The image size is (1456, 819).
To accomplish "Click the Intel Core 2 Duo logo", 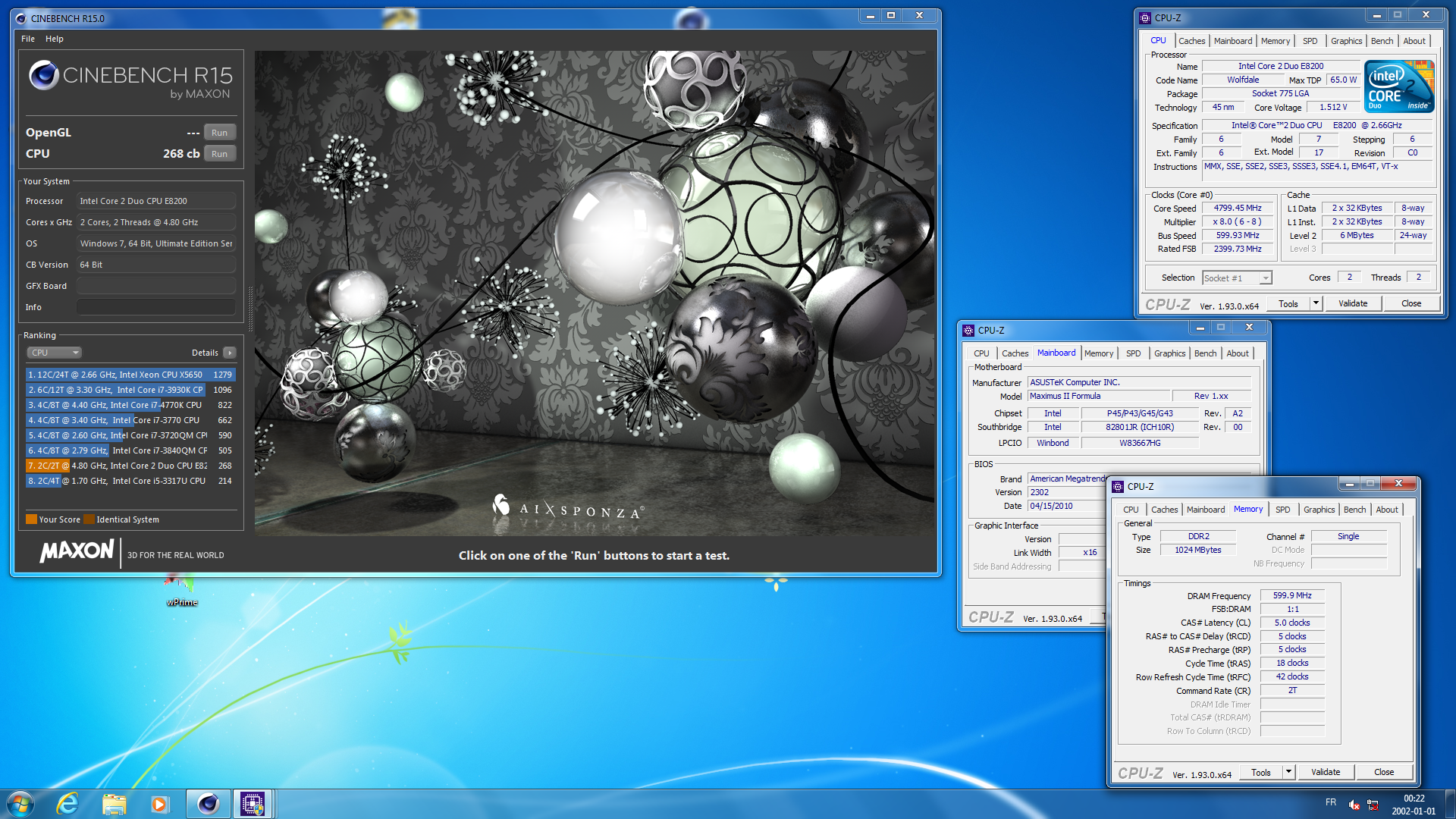I will tap(1399, 86).
